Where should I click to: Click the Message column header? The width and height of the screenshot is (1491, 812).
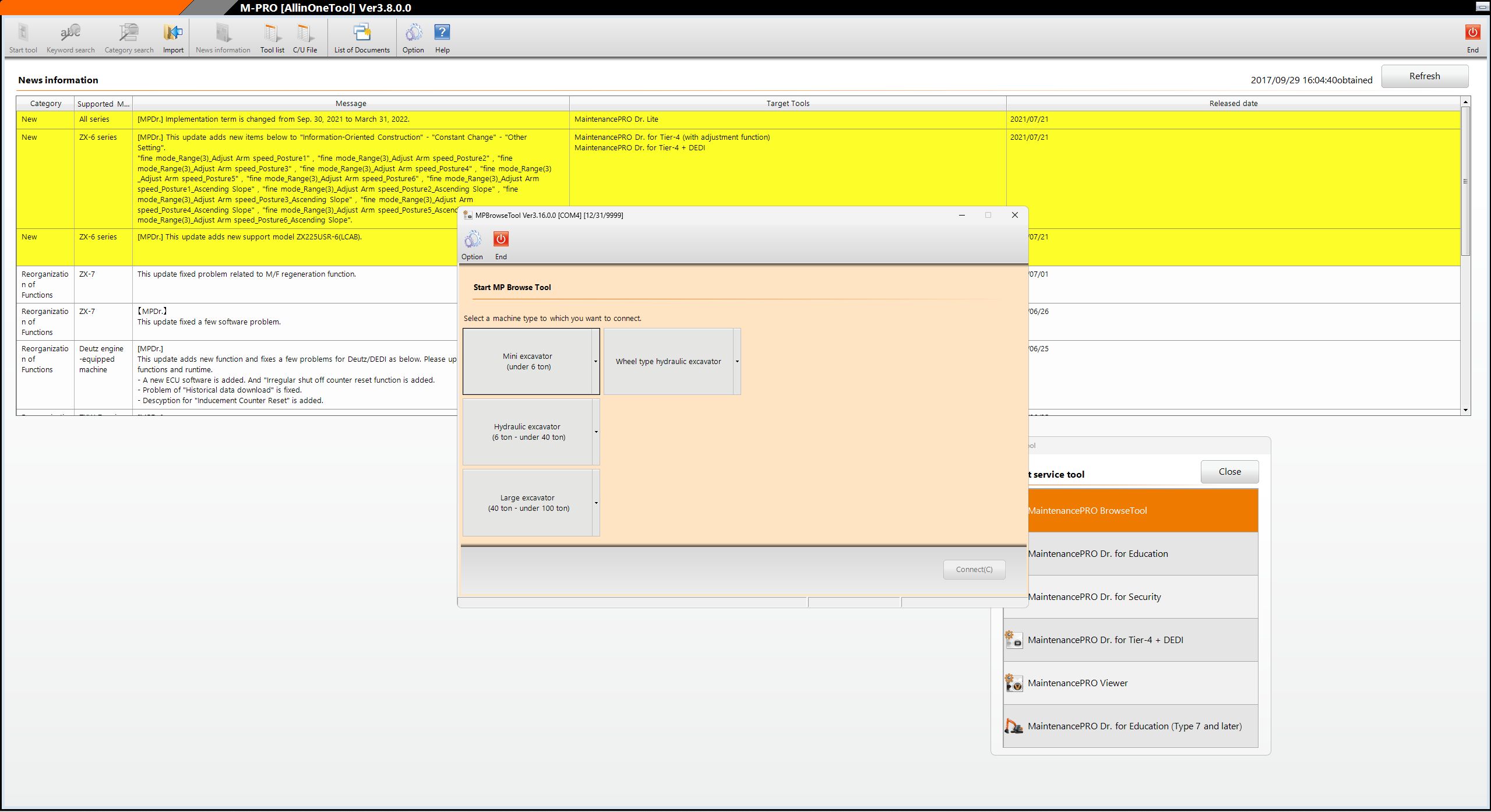click(351, 104)
